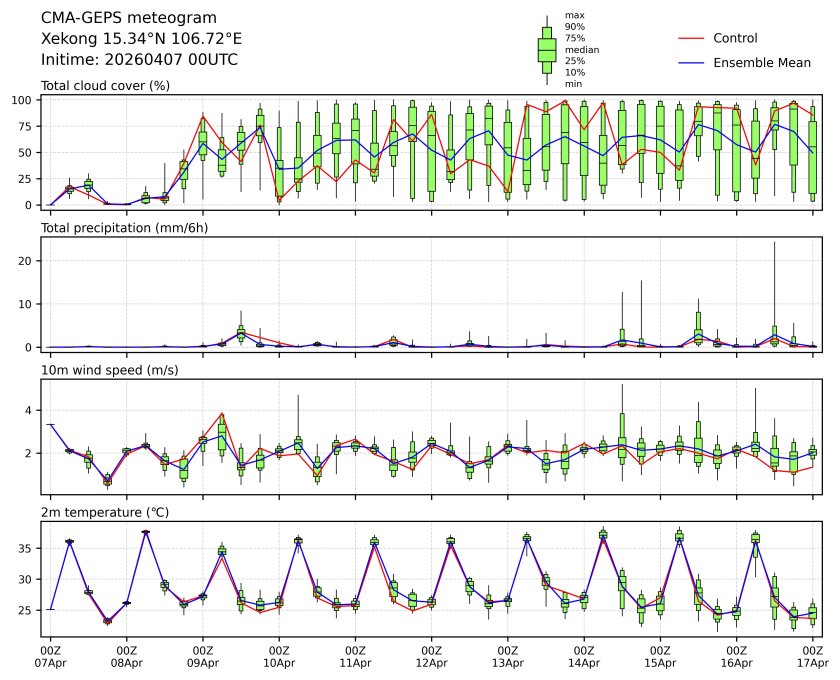Click the 00Z 17Apr time axis label
The height and width of the screenshot is (680, 840).
(813, 655)
